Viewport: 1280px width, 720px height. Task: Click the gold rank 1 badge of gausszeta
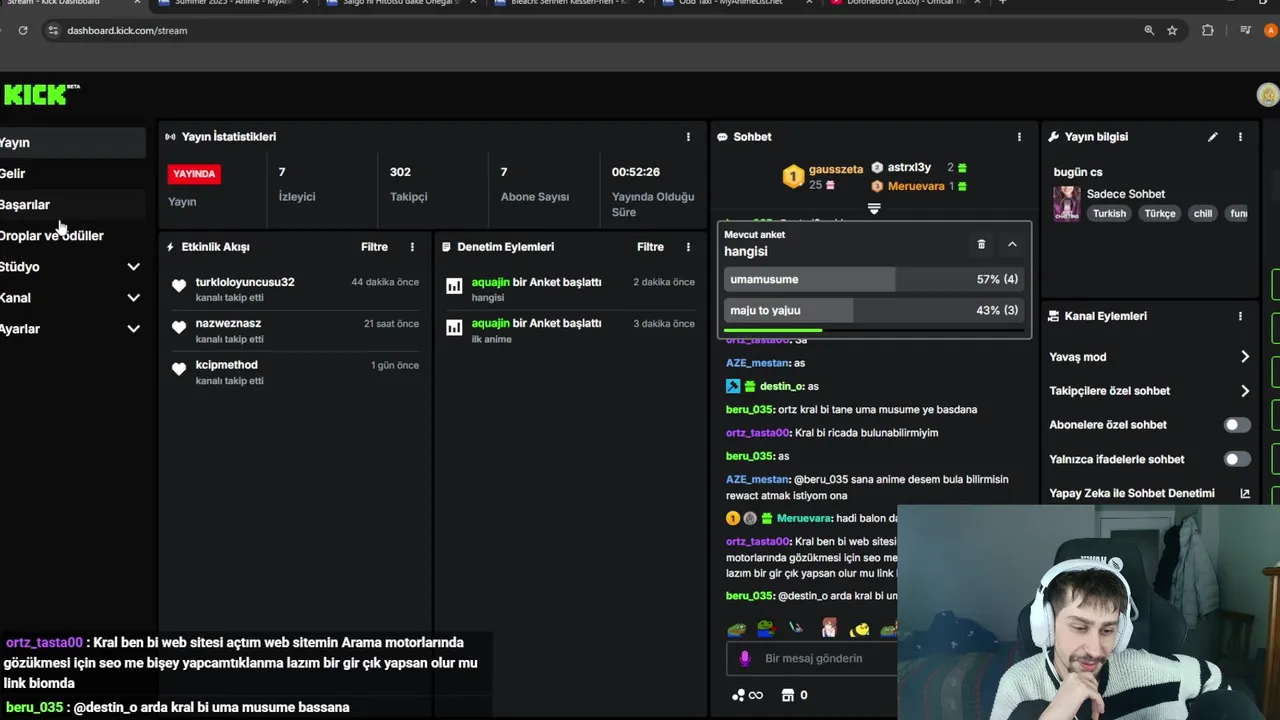pos(793,177)
